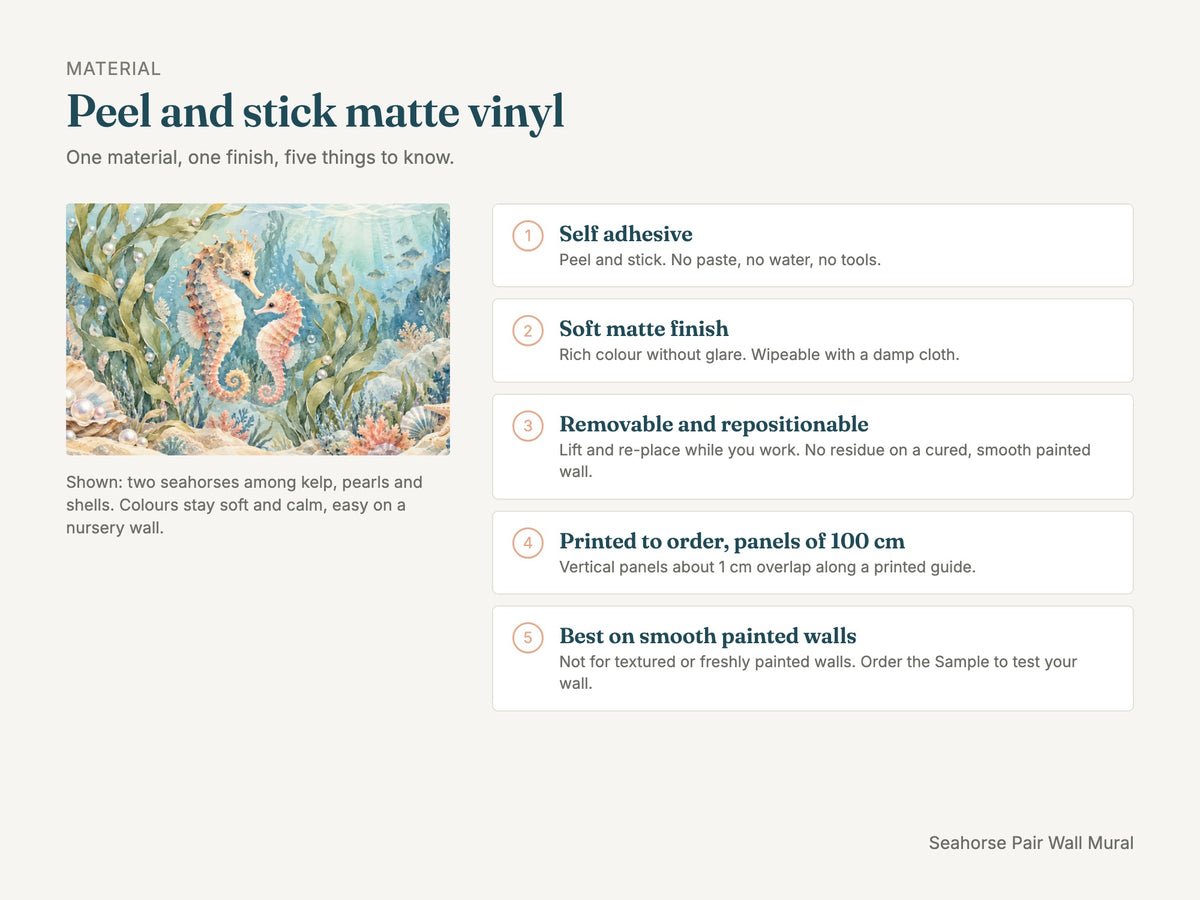Click the 'Removable and repositionable' heading

[x=714, y=424]
